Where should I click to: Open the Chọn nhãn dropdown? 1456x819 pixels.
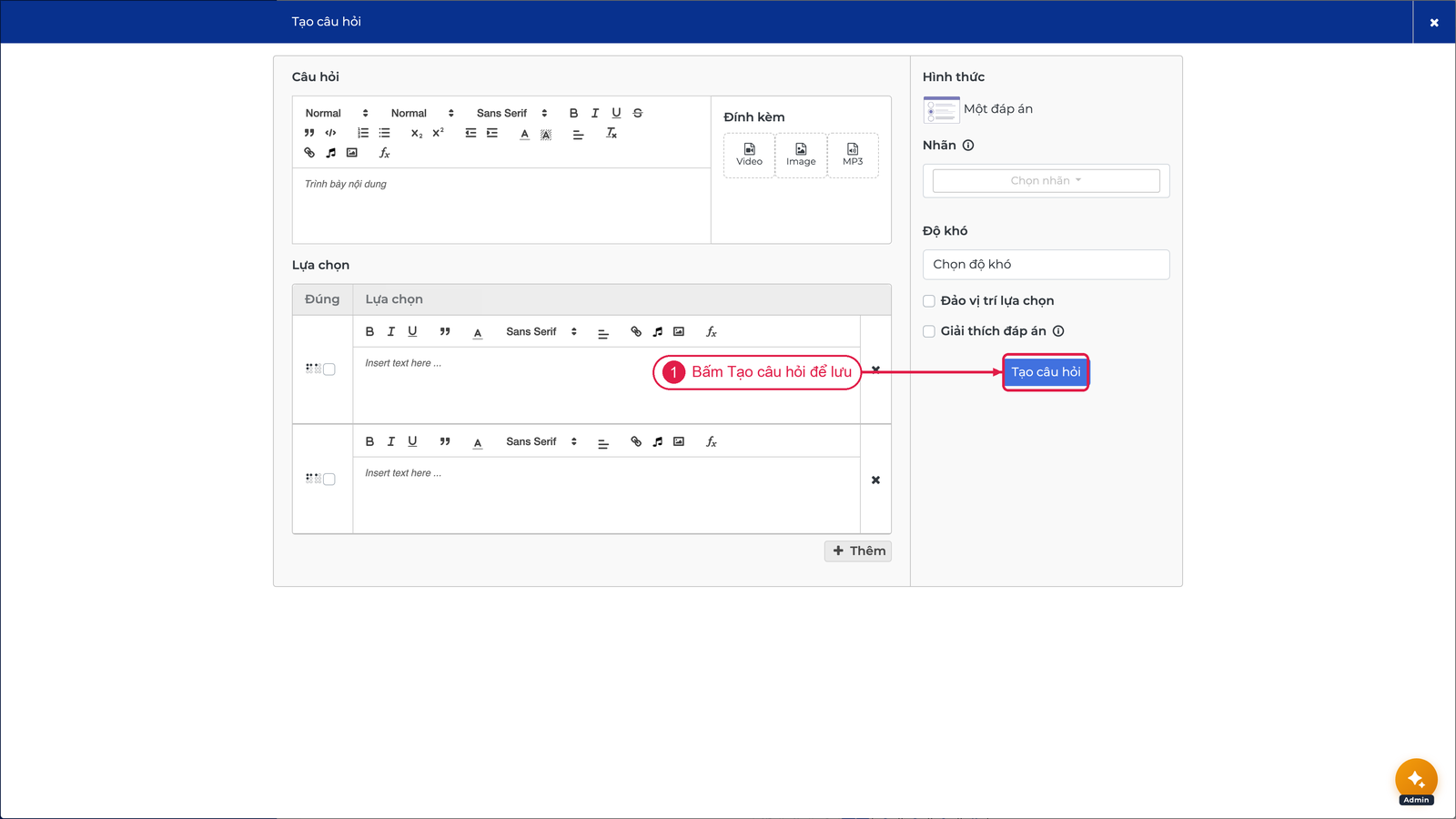pyautogui.click(x=1046, y=180)
